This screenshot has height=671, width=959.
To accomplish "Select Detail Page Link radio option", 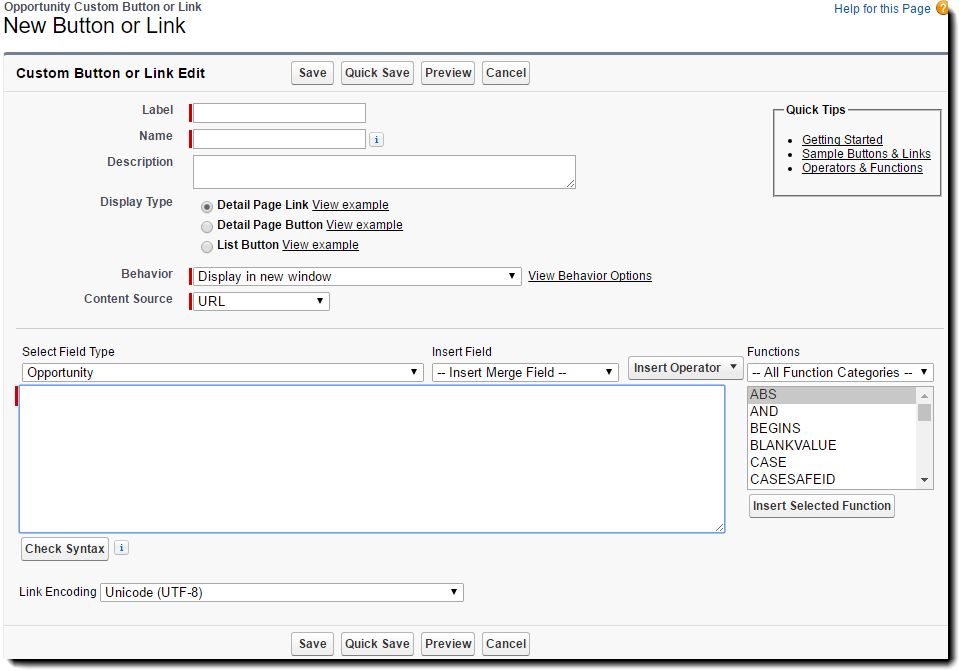I will 207,206.
